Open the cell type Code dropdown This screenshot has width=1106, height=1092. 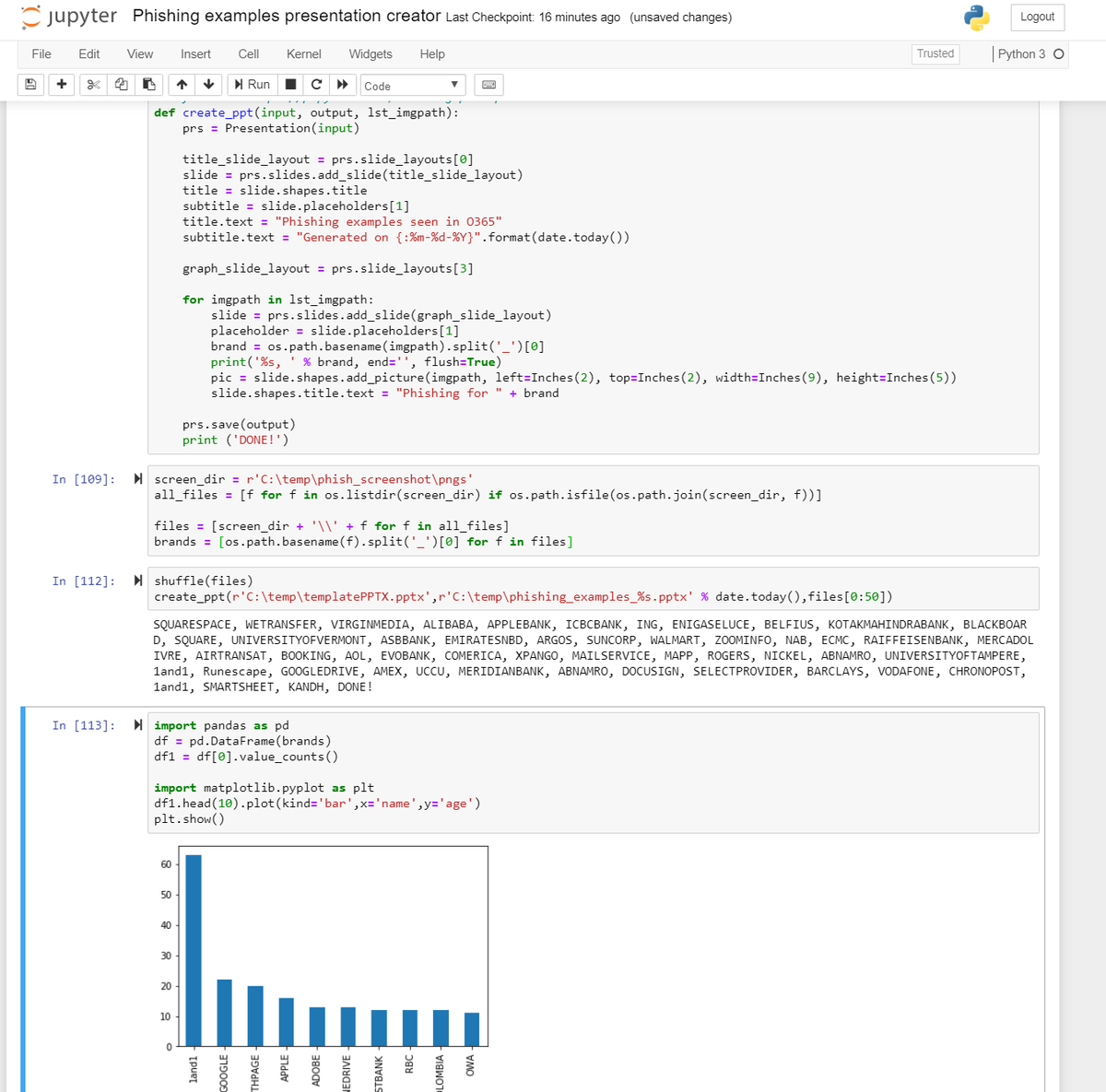413,86
